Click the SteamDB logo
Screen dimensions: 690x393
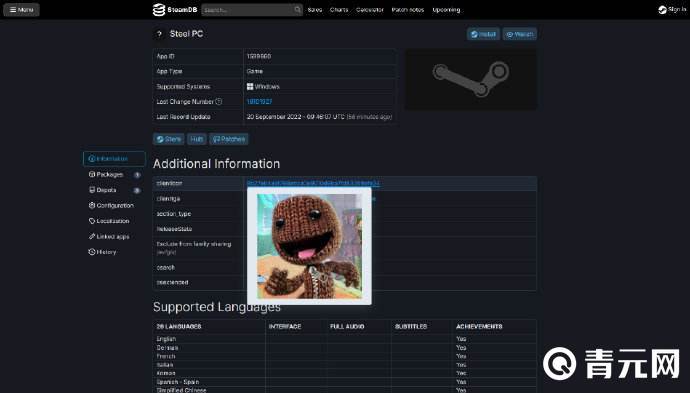point(175,10)
